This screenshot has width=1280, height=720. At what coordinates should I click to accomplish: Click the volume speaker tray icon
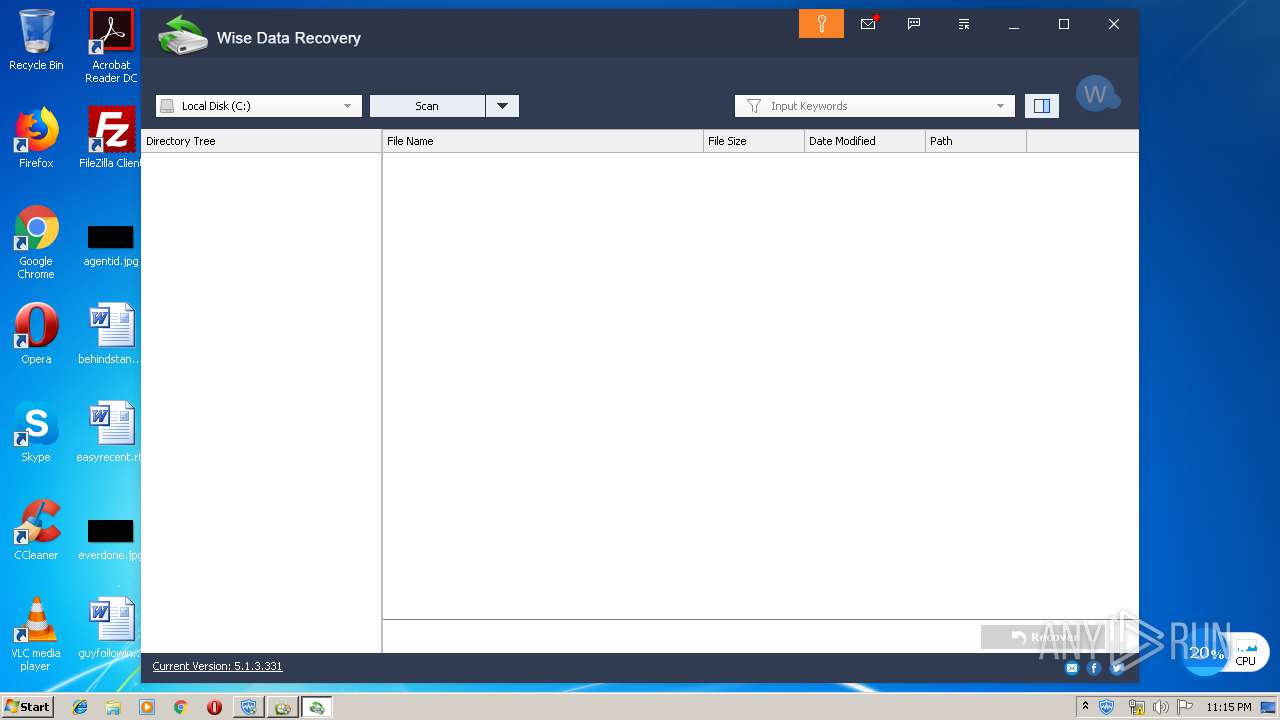pyautogui.click(x=1161, y=707)
